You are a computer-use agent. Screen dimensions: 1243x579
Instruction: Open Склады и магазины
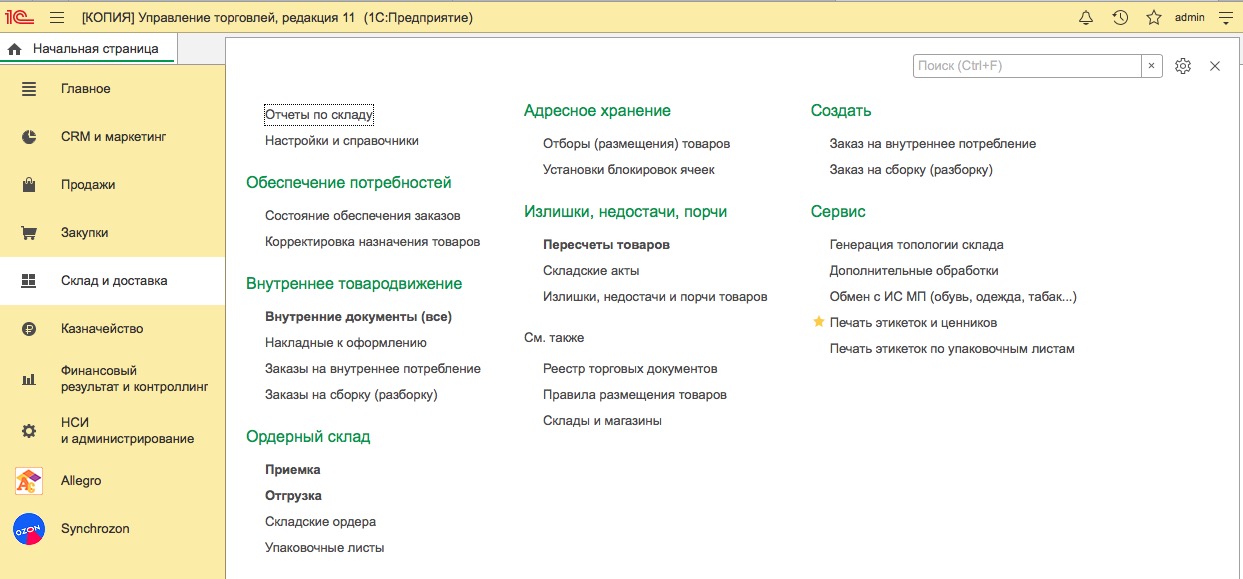click(x=603, y=421)
